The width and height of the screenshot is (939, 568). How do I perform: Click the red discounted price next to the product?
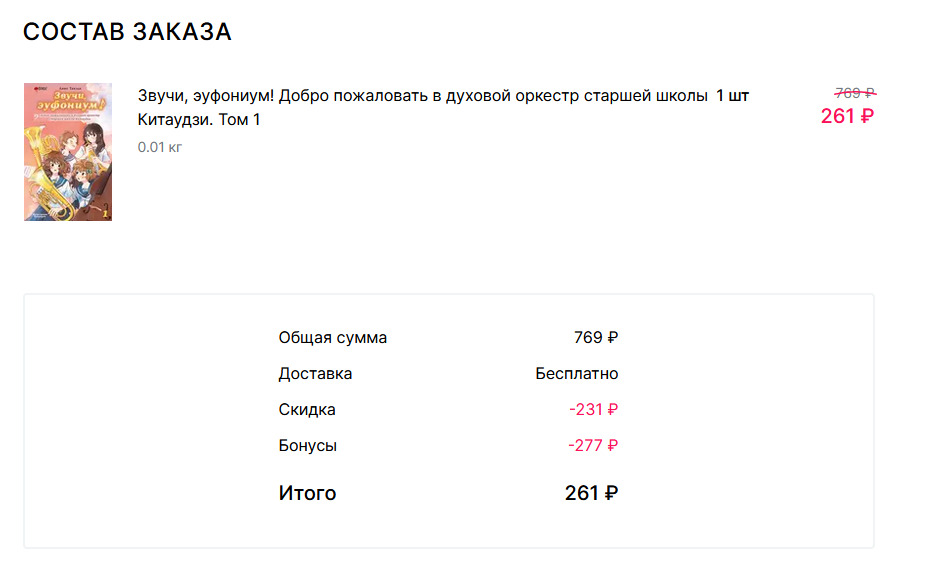point(847,116)
